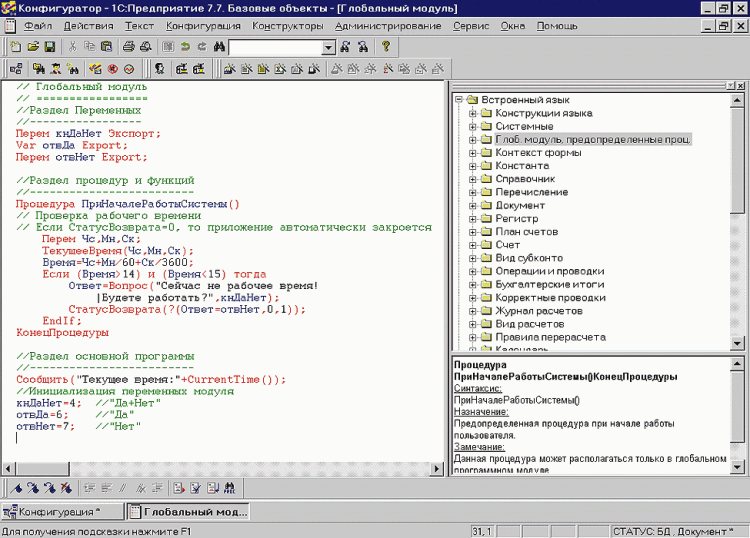
Task: Toggle bookmark with the blue flag icon
Action: [16, 488]
